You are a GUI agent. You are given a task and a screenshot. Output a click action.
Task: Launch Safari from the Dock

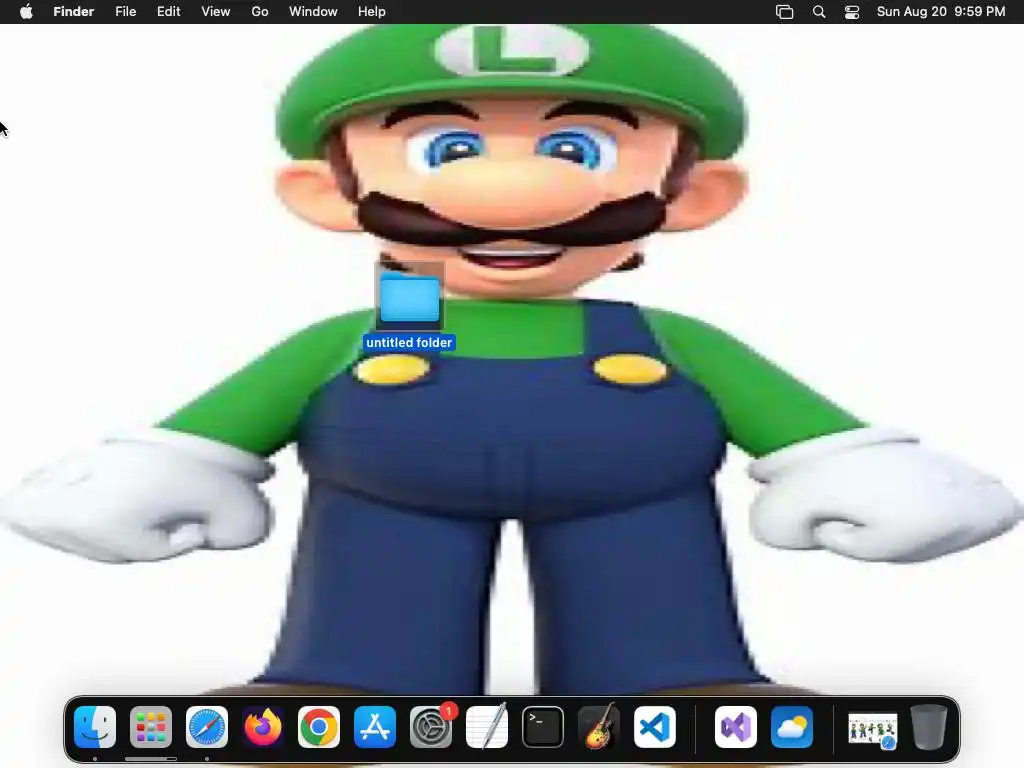[207, 727]
